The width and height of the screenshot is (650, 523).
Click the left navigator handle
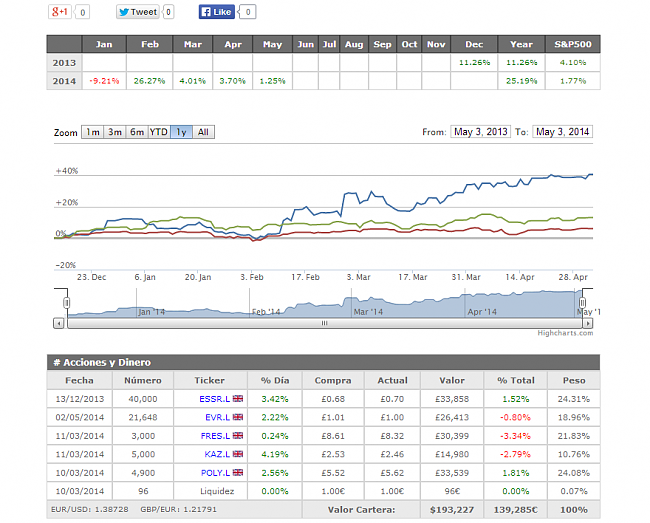pos(66,303)
